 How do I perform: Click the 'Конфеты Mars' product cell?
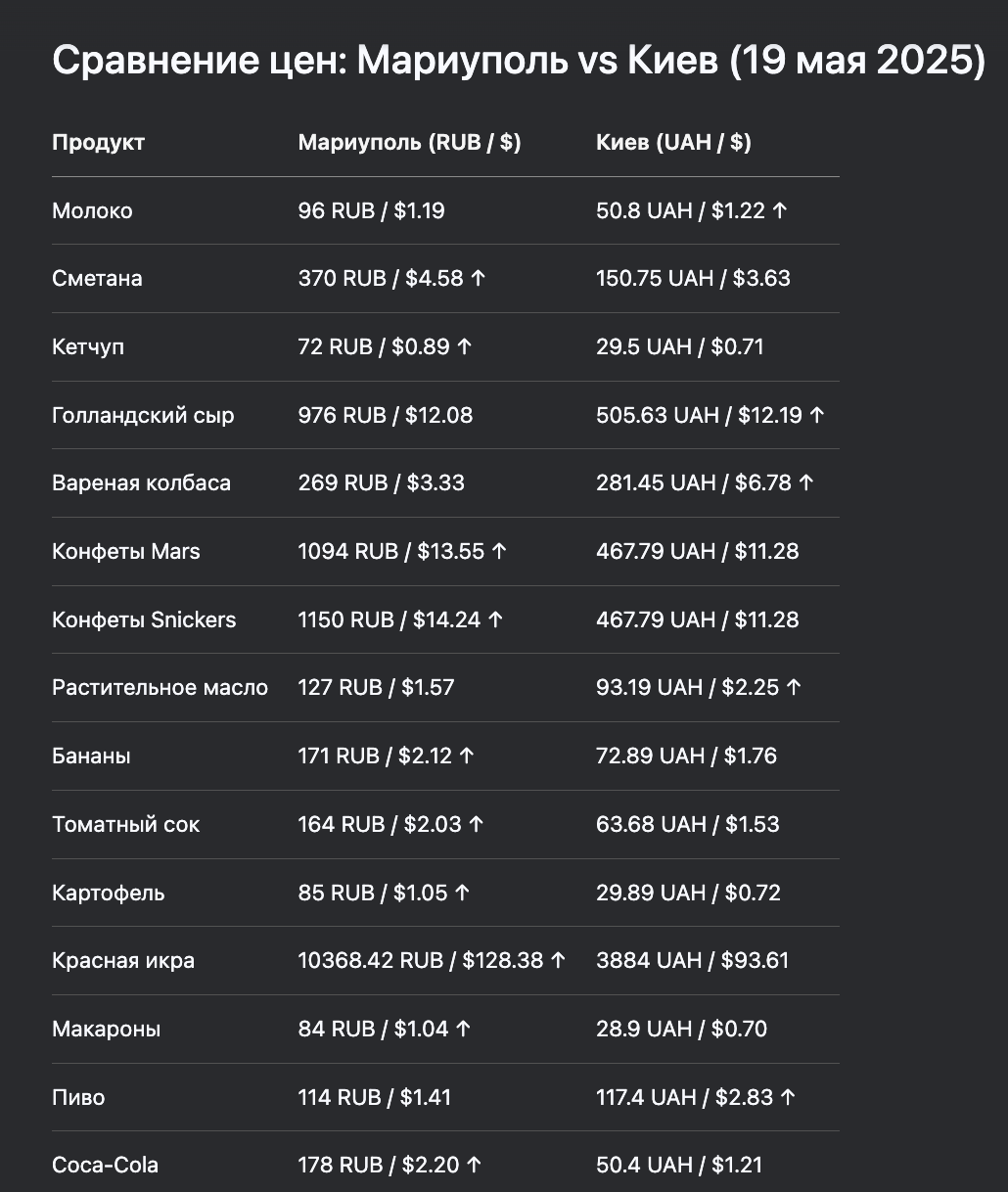pos(125,551)
